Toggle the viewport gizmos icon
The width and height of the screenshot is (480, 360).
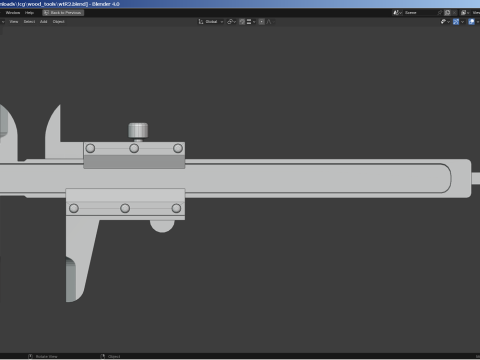click(456, 22)
